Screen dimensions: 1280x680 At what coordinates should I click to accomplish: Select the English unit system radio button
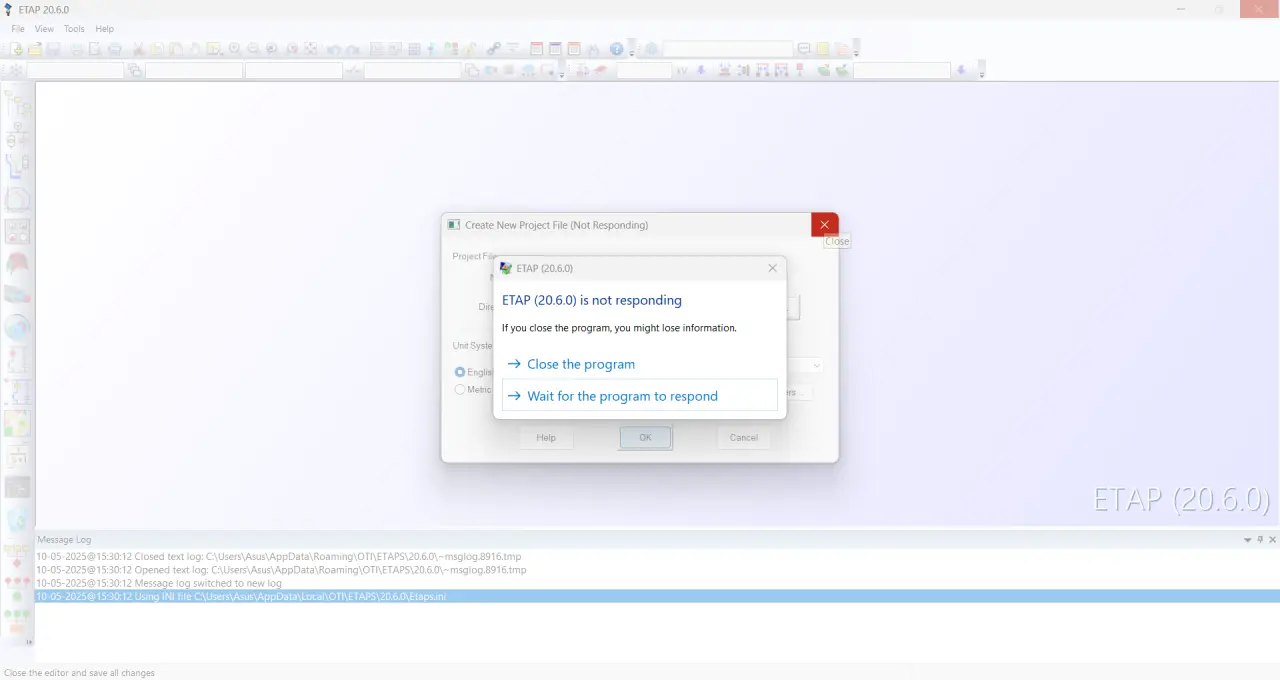460,372
